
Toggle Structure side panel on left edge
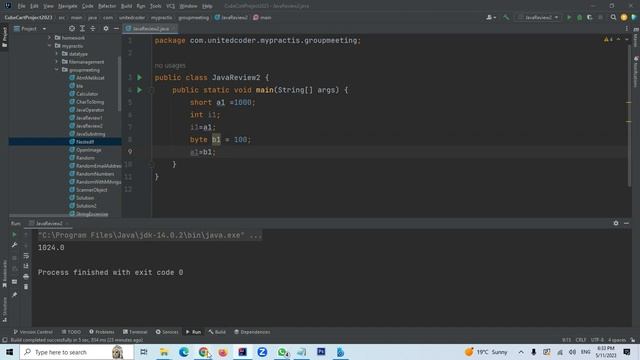[4, 309]
